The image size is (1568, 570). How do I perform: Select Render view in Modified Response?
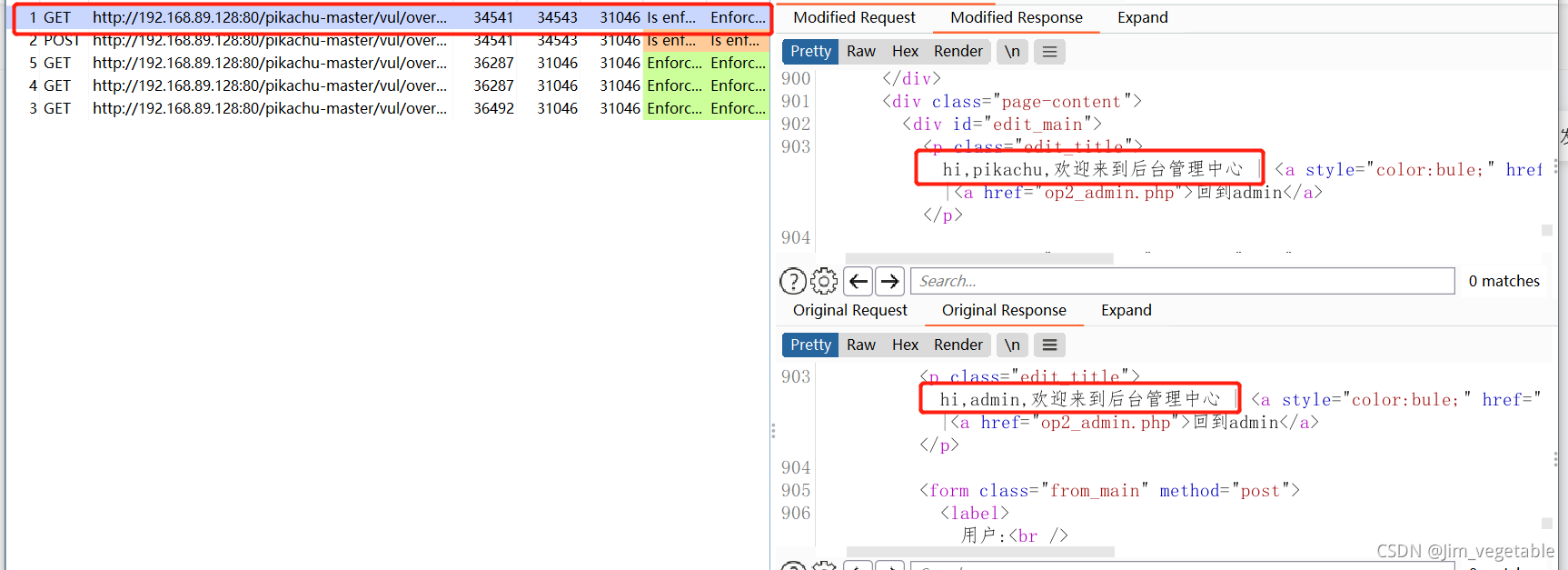pyautogui.click(x=958, y=52)
